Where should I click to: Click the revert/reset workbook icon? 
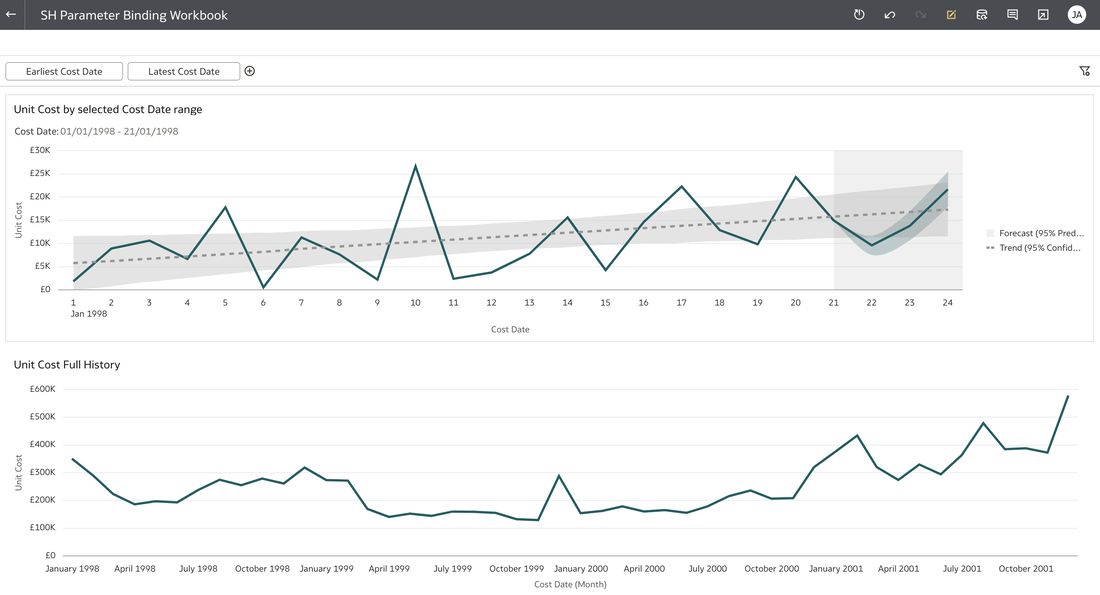(x=859, y=15)
